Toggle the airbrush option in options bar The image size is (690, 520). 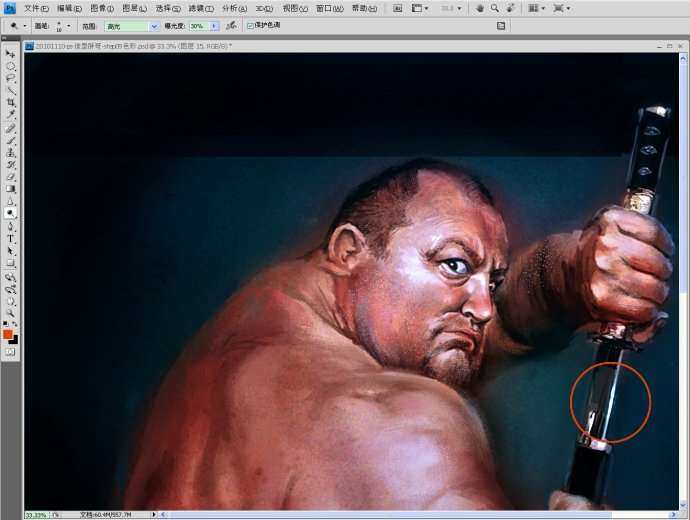coord(231,26)
